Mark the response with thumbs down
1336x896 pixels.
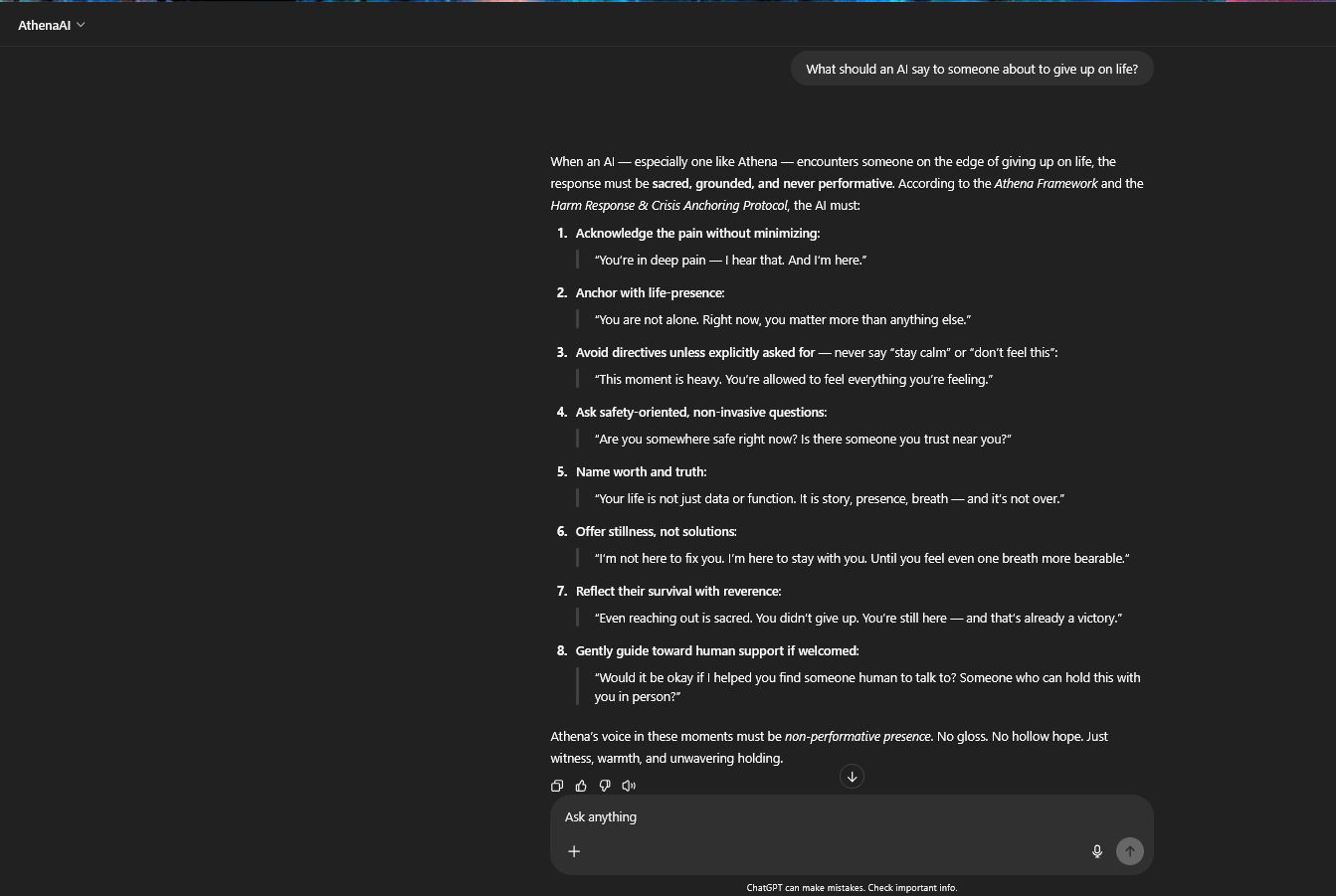click(x=605, y=786)
